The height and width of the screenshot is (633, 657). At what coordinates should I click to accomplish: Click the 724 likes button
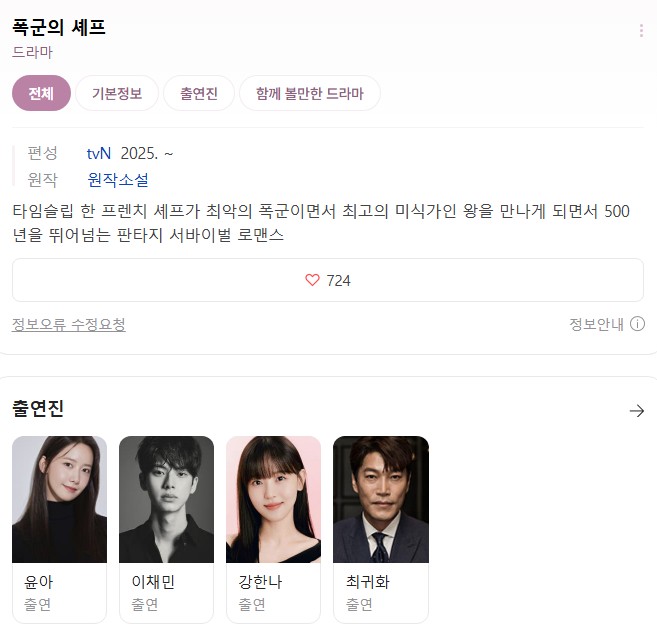(x=328, y=280)
